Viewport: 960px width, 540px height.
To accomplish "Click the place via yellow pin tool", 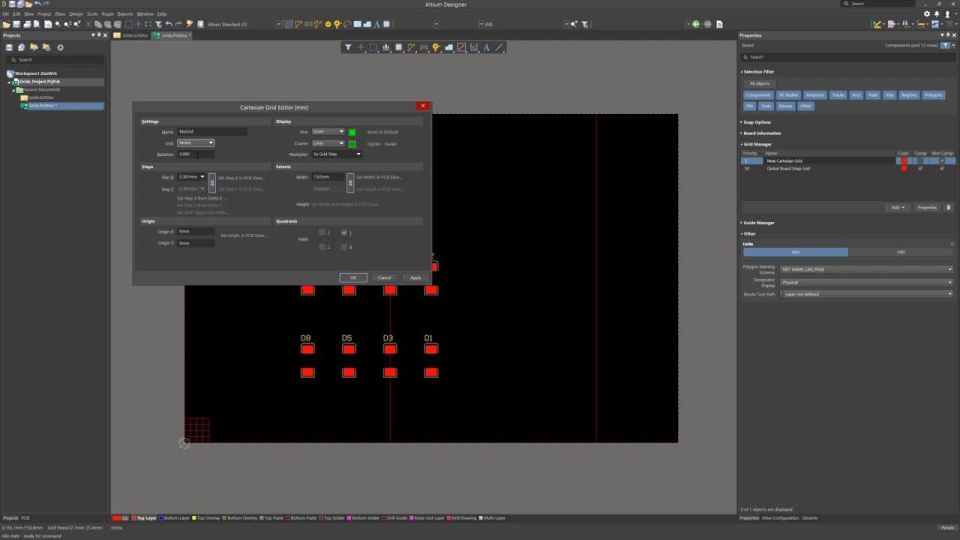I will 436,47.
